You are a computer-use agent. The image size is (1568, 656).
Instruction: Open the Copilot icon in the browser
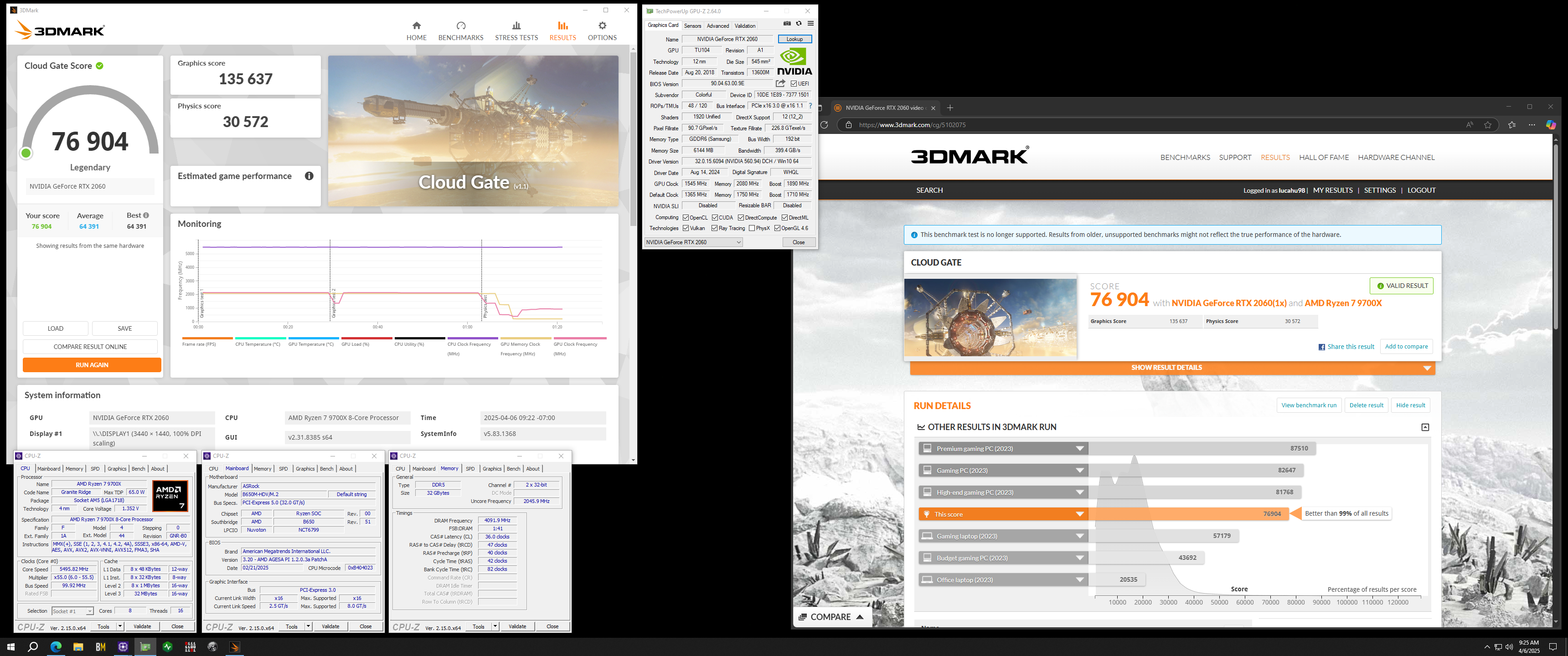point(1551,125)
